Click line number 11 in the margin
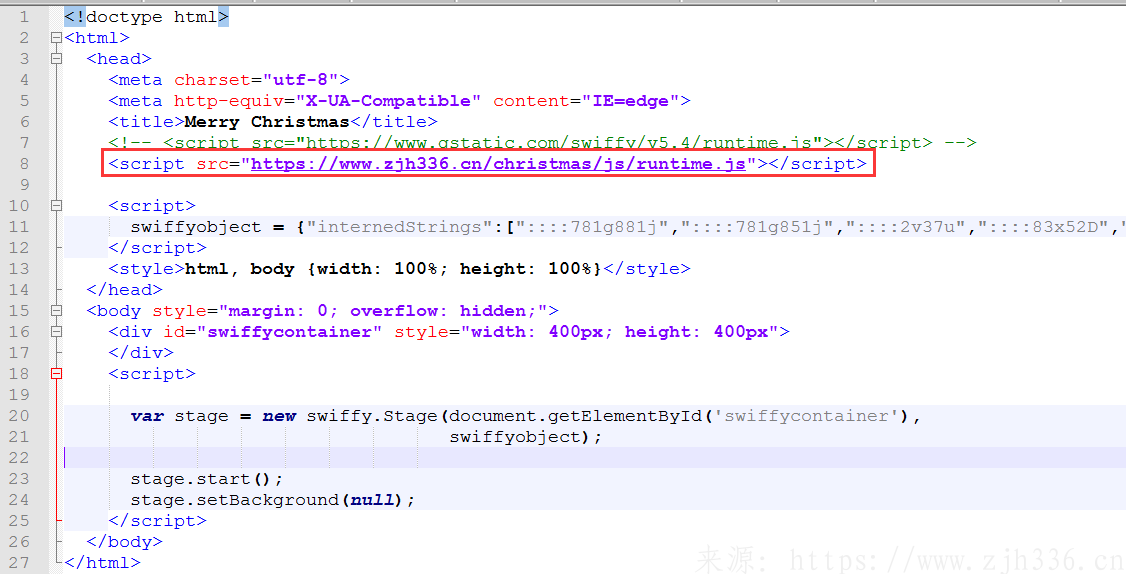 pos(19,226)
